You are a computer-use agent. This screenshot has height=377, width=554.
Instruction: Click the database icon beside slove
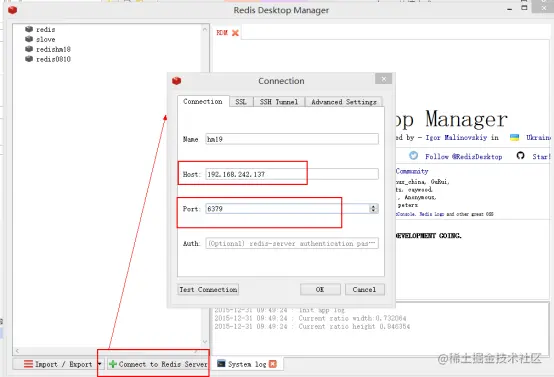click(29, 39)
